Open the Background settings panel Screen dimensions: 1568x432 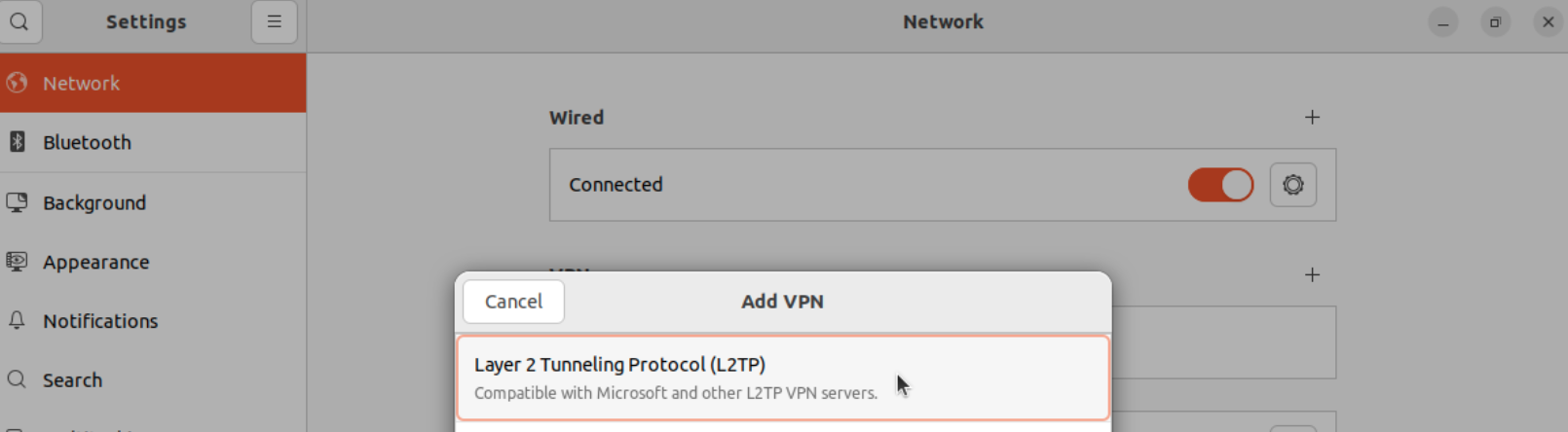point(93,203)
